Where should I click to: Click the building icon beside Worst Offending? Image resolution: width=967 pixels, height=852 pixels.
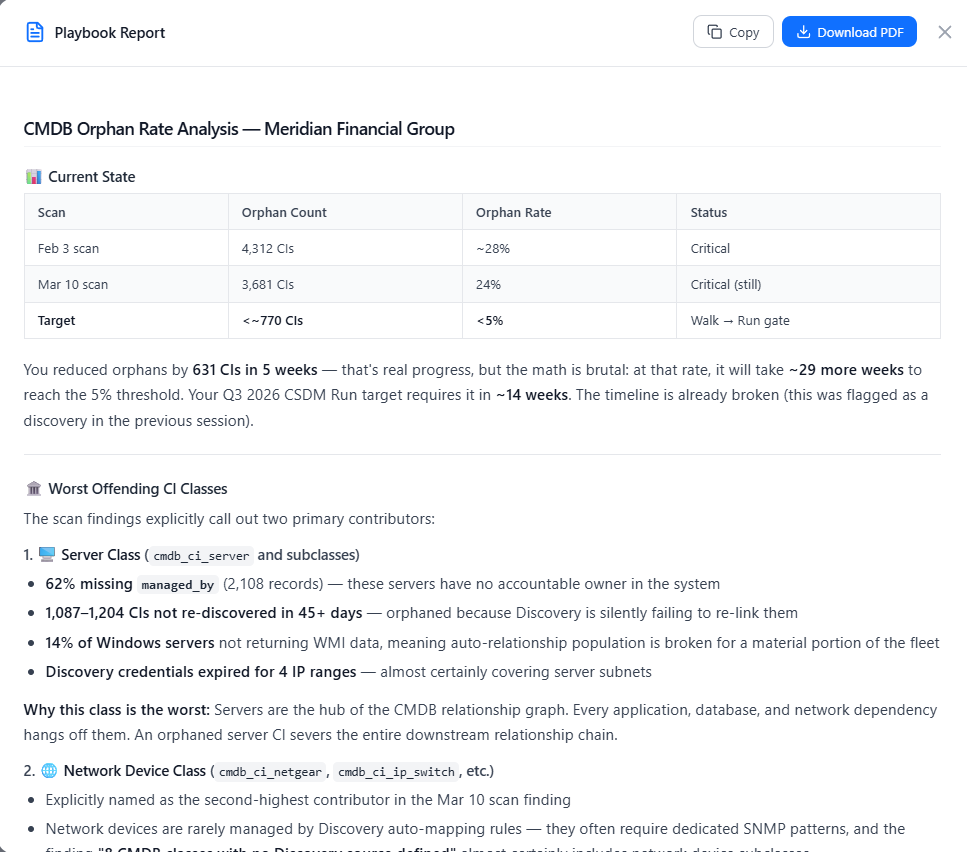[x=33, y=489]
